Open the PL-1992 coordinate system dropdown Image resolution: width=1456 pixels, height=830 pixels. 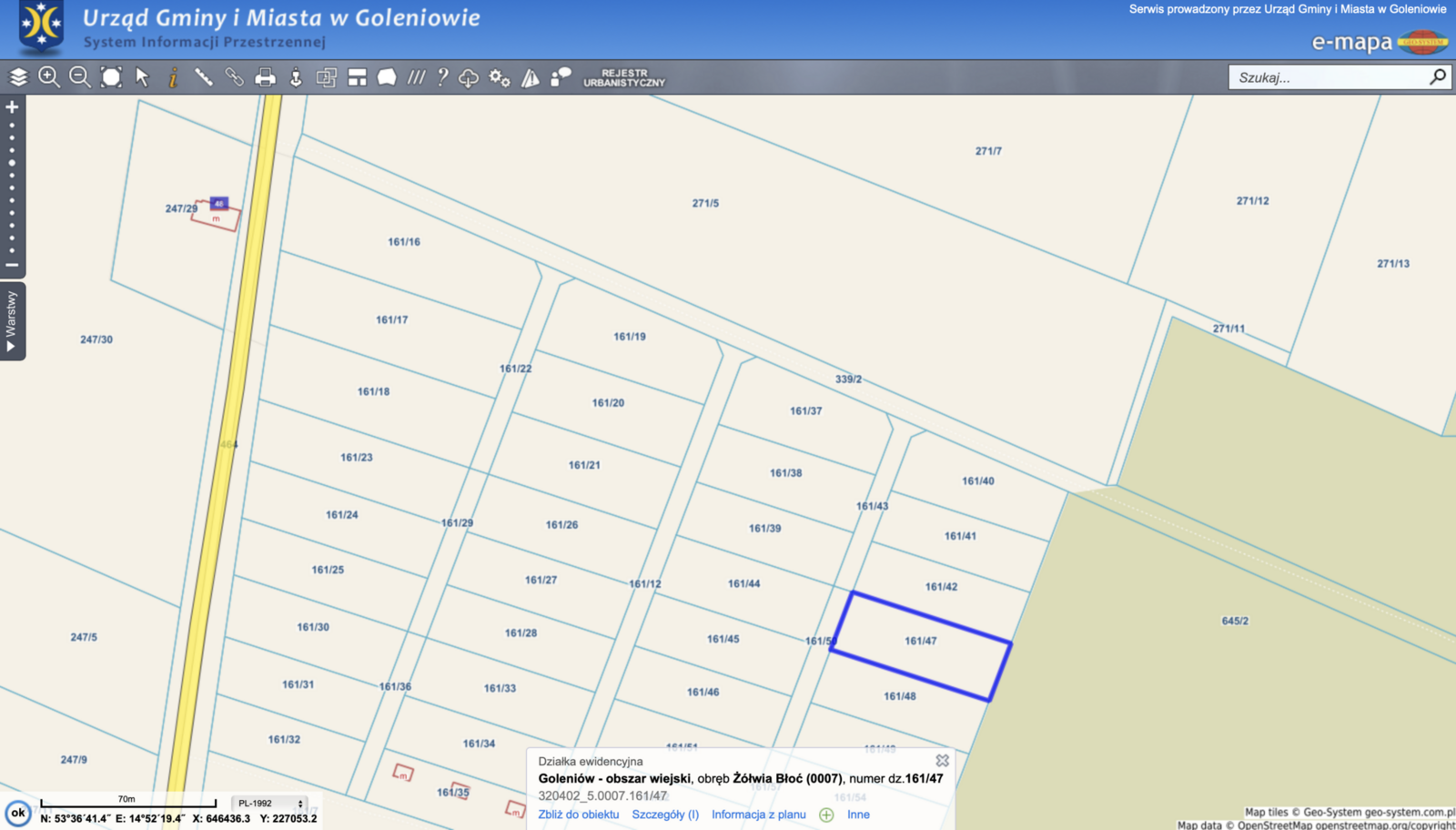pos(270,804)
